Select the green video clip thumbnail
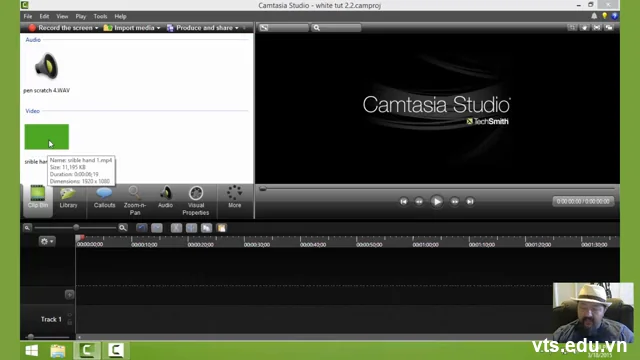Screen dimensions: 640x360 pos(47,137)
